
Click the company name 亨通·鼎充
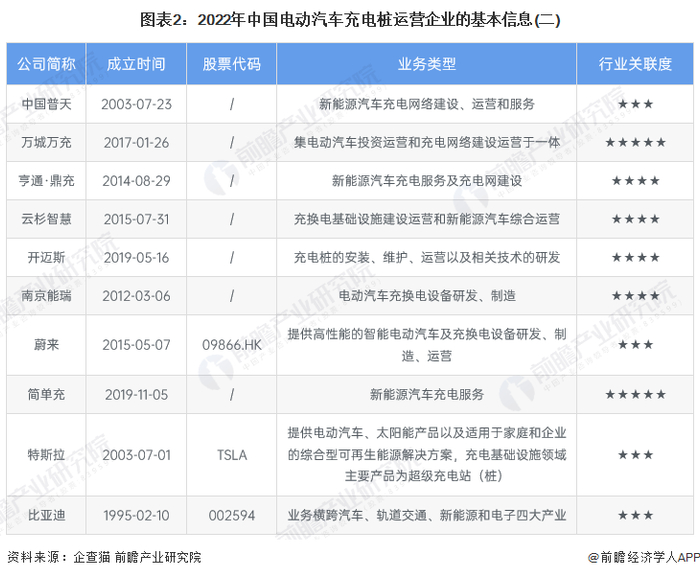(46, 181)
